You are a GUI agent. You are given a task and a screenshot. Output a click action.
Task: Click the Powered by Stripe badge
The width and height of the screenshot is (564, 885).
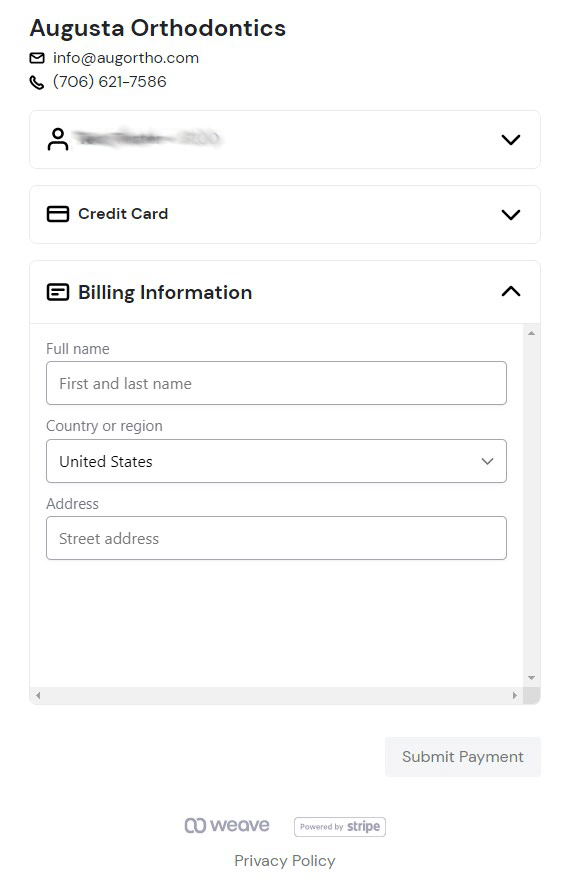[x=340, y=827]
